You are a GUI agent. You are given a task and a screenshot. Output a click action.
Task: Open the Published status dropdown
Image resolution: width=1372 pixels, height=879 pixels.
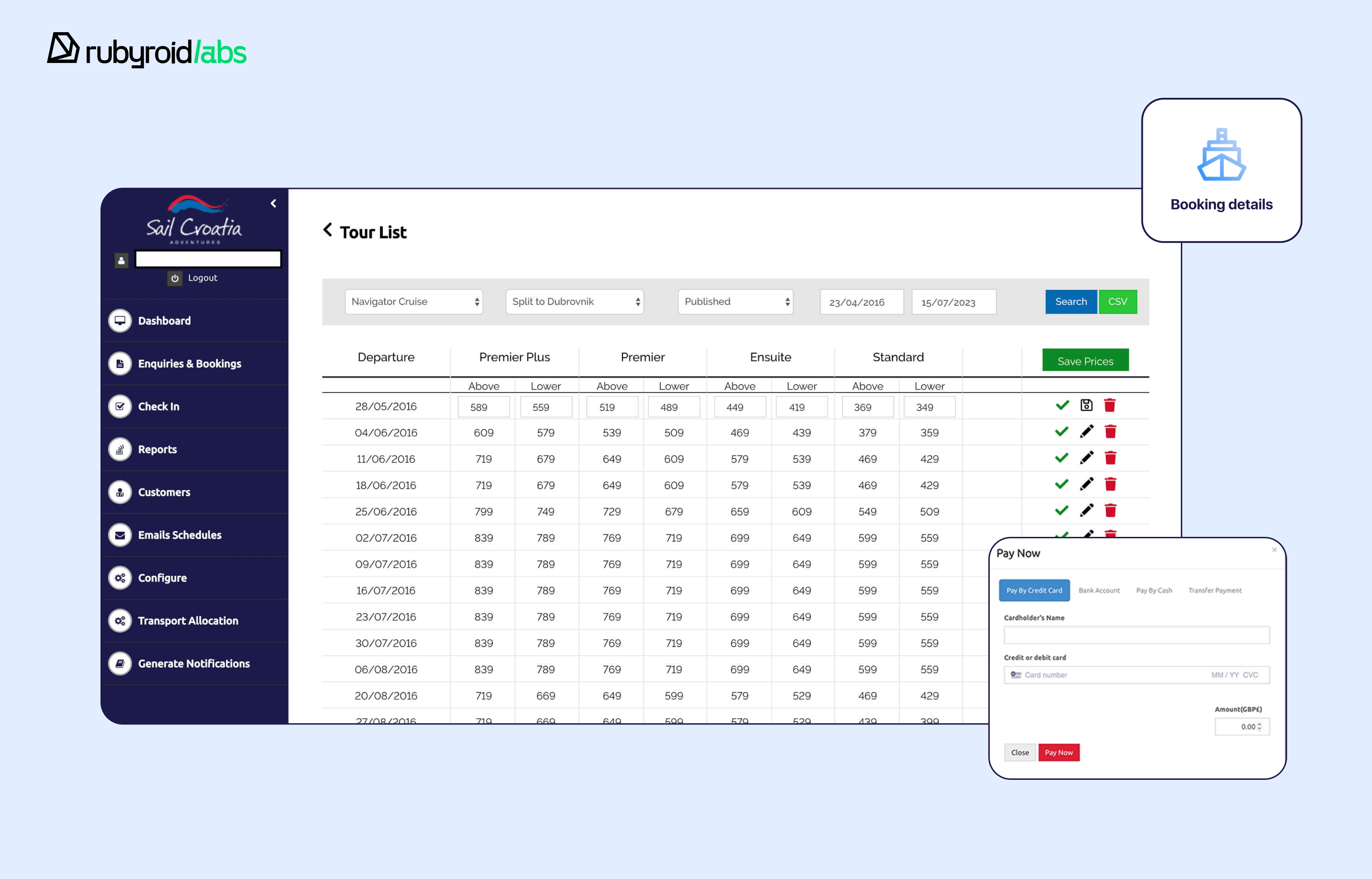tap(735, 302)
